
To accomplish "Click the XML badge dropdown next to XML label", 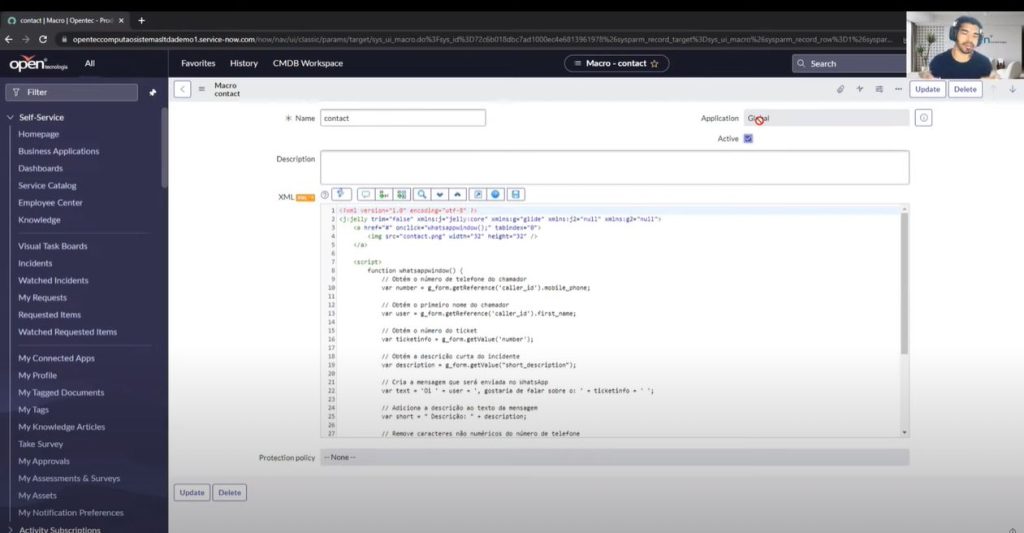I will pos(306,197).
